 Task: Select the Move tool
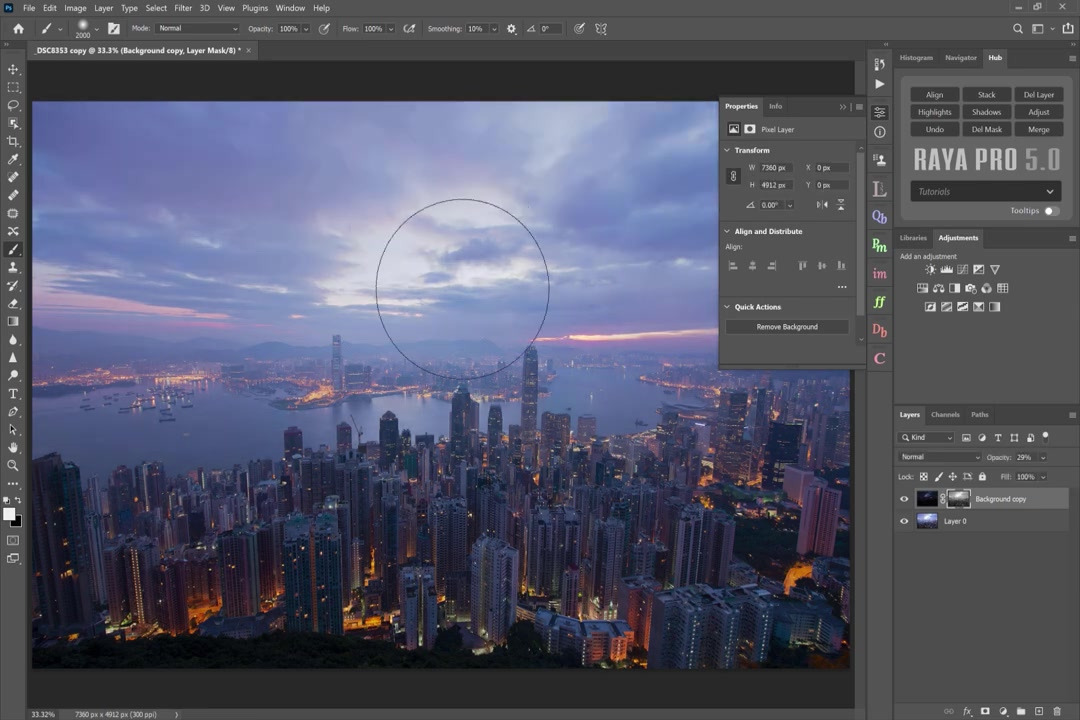pyautogui.click(x=13, y=69)
